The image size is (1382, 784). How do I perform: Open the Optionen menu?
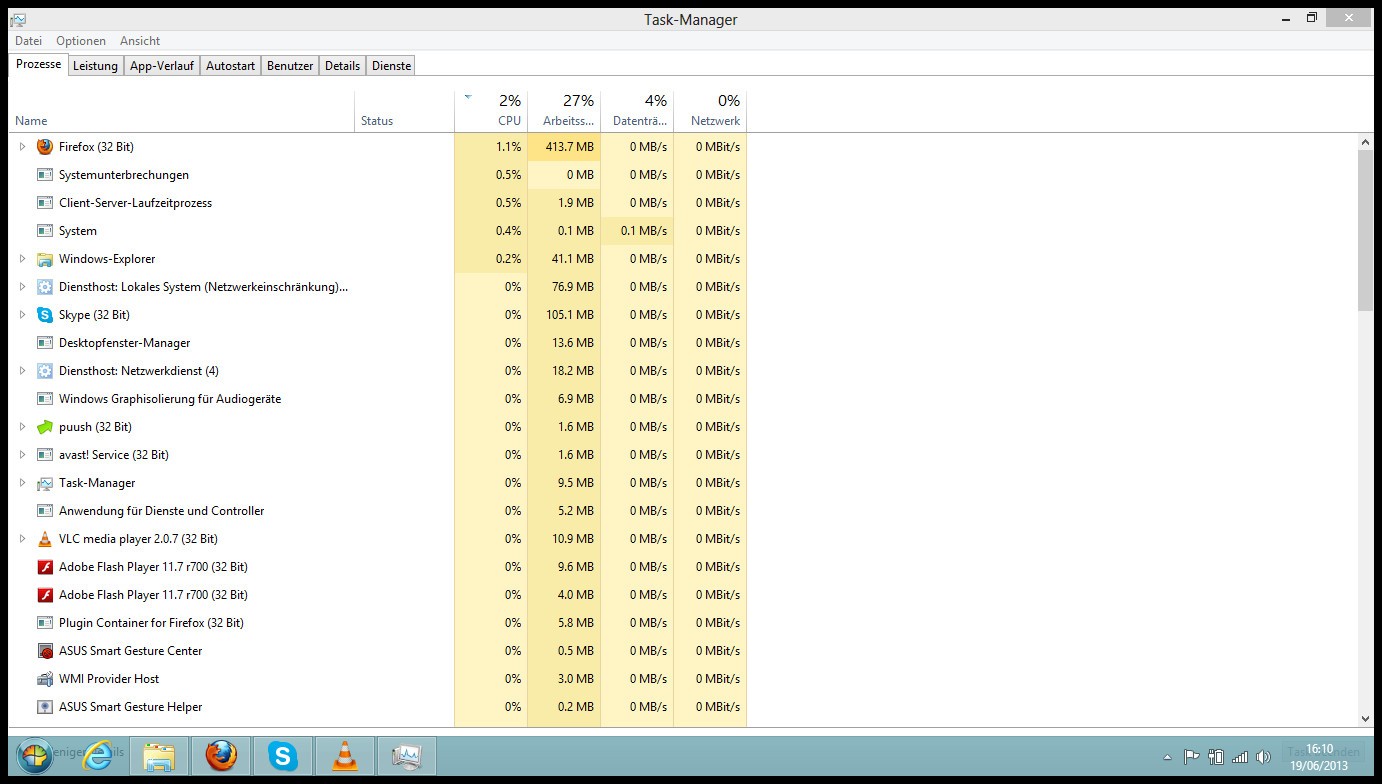[x=81, y=41]
